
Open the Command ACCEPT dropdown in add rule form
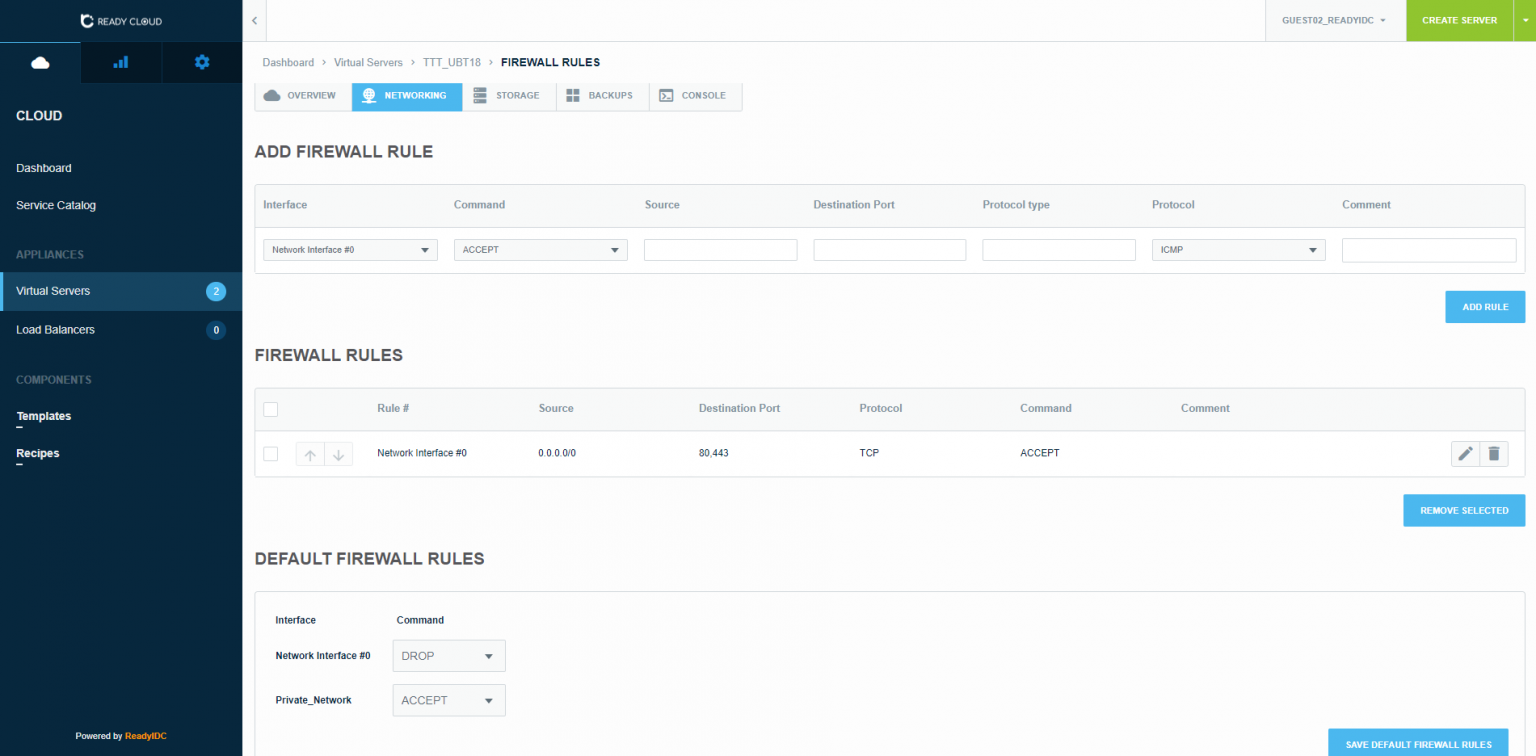pos(540,250)
